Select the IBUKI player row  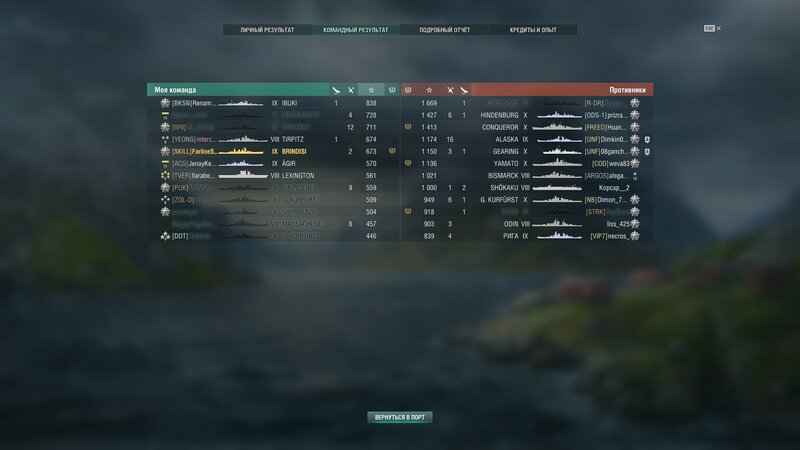[273, 103]
